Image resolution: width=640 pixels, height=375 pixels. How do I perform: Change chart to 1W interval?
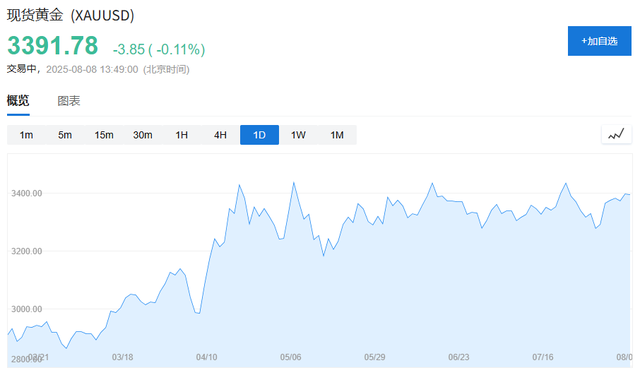coord(298,135)
